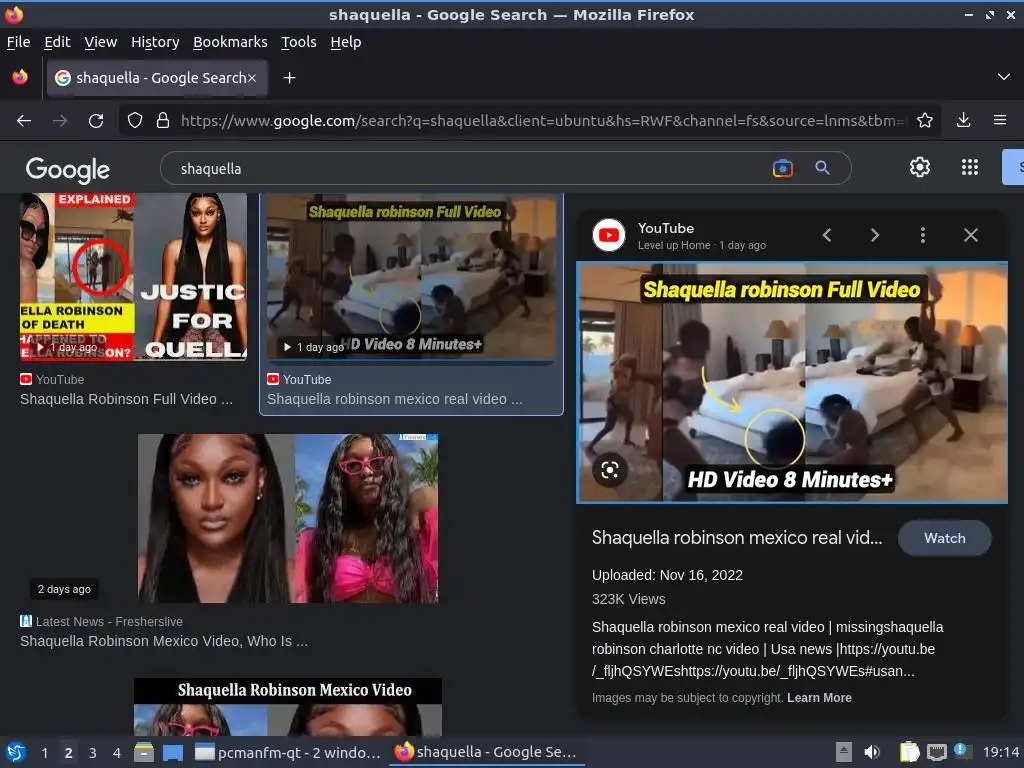Open the View menu
This screenshot has height=768, width=1024.
[101, 42]
